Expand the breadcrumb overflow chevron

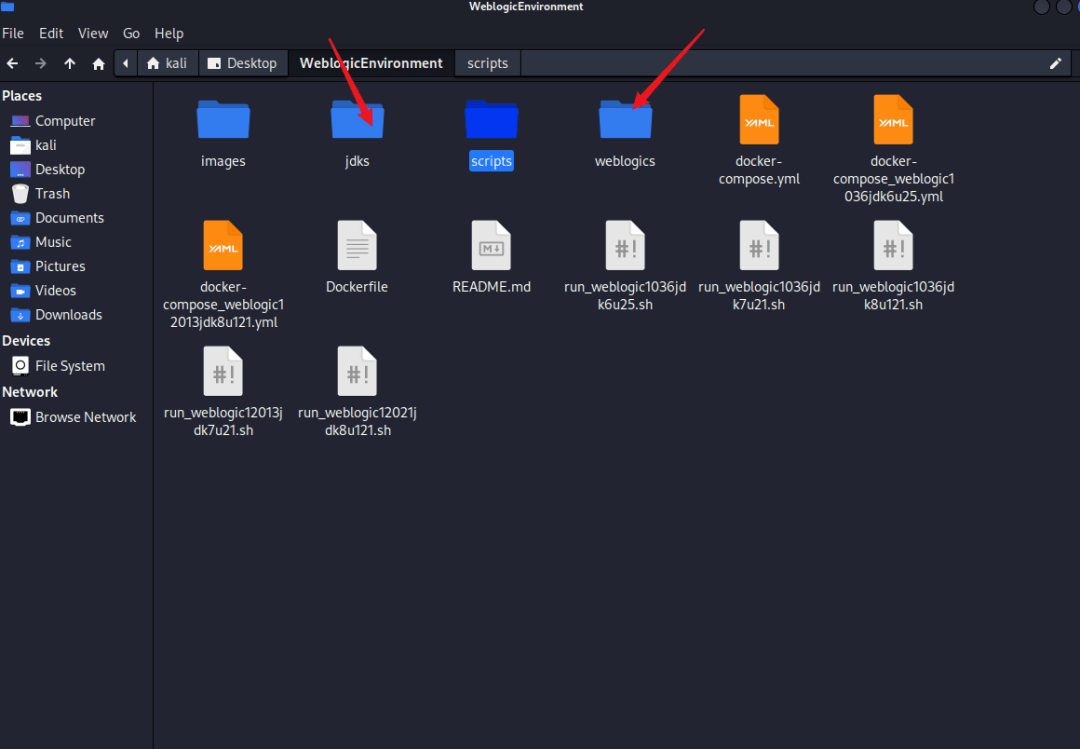(x=124, y=63)
